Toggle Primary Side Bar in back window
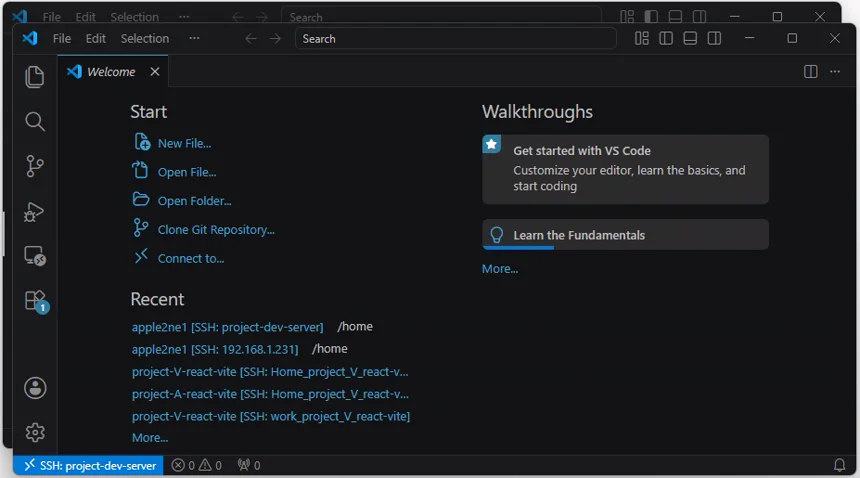Screen dimensions: 860x478 [x=651, y=16]
